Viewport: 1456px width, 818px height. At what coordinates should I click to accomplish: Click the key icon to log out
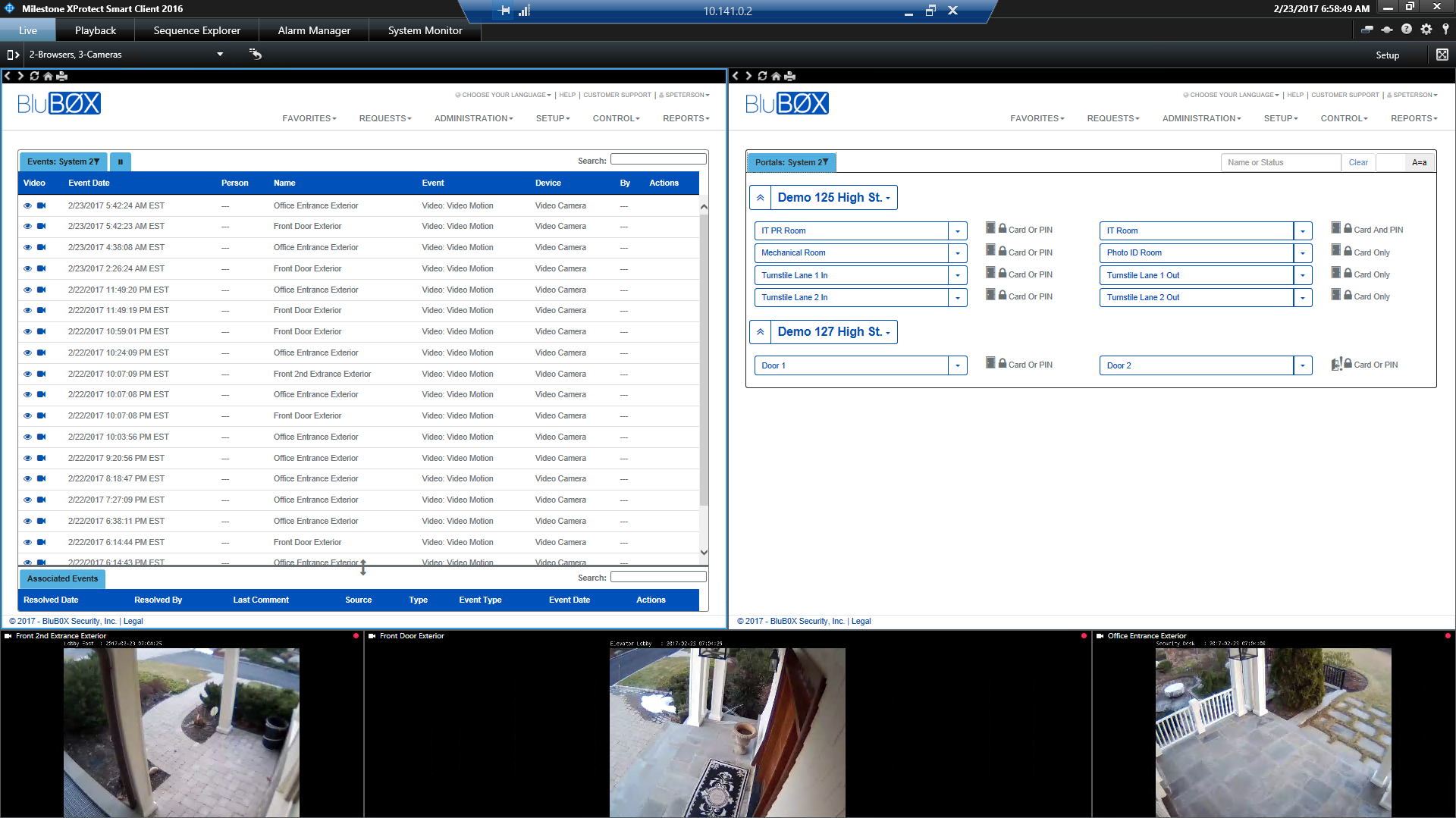coord(1447,29)
